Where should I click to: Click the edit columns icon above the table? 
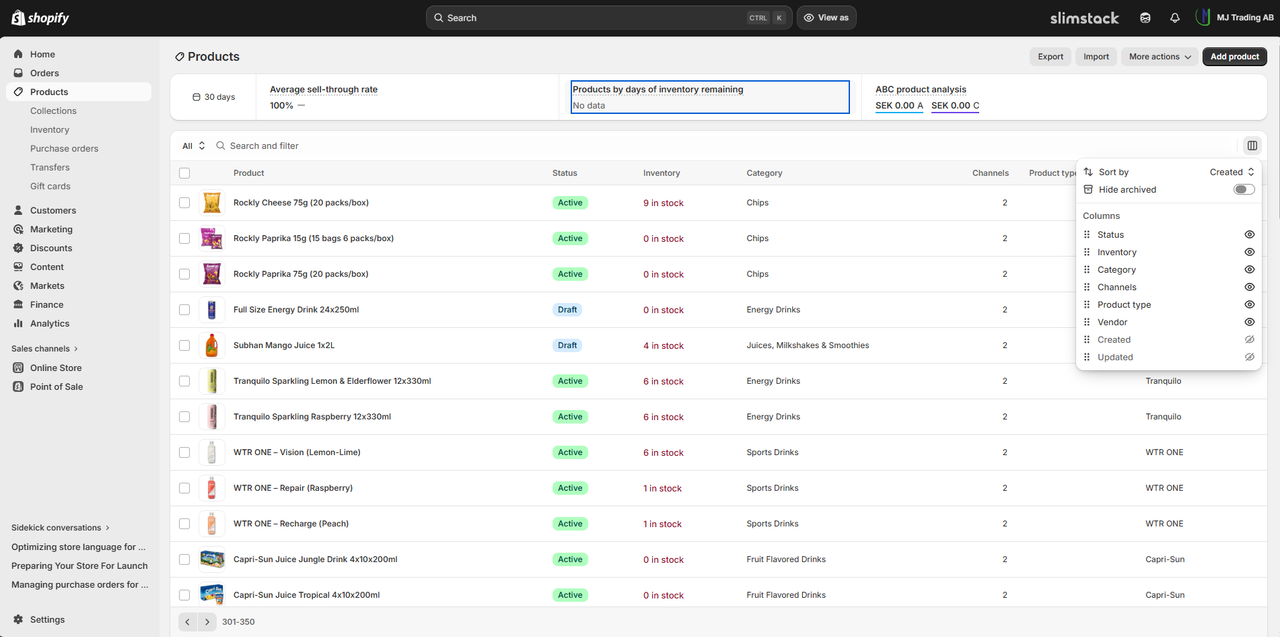tap(1252, 146)
